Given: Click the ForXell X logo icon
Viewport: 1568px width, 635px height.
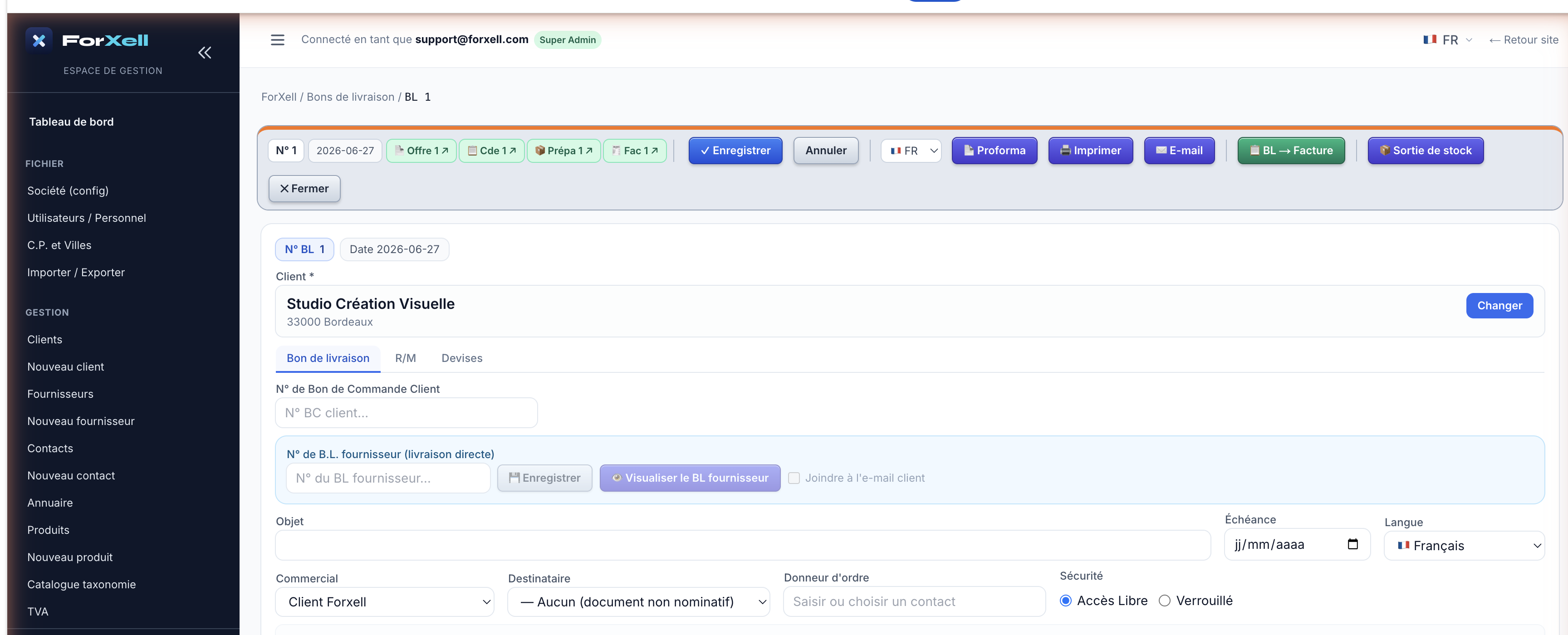Looking at the screenshot, I should 39,41.
